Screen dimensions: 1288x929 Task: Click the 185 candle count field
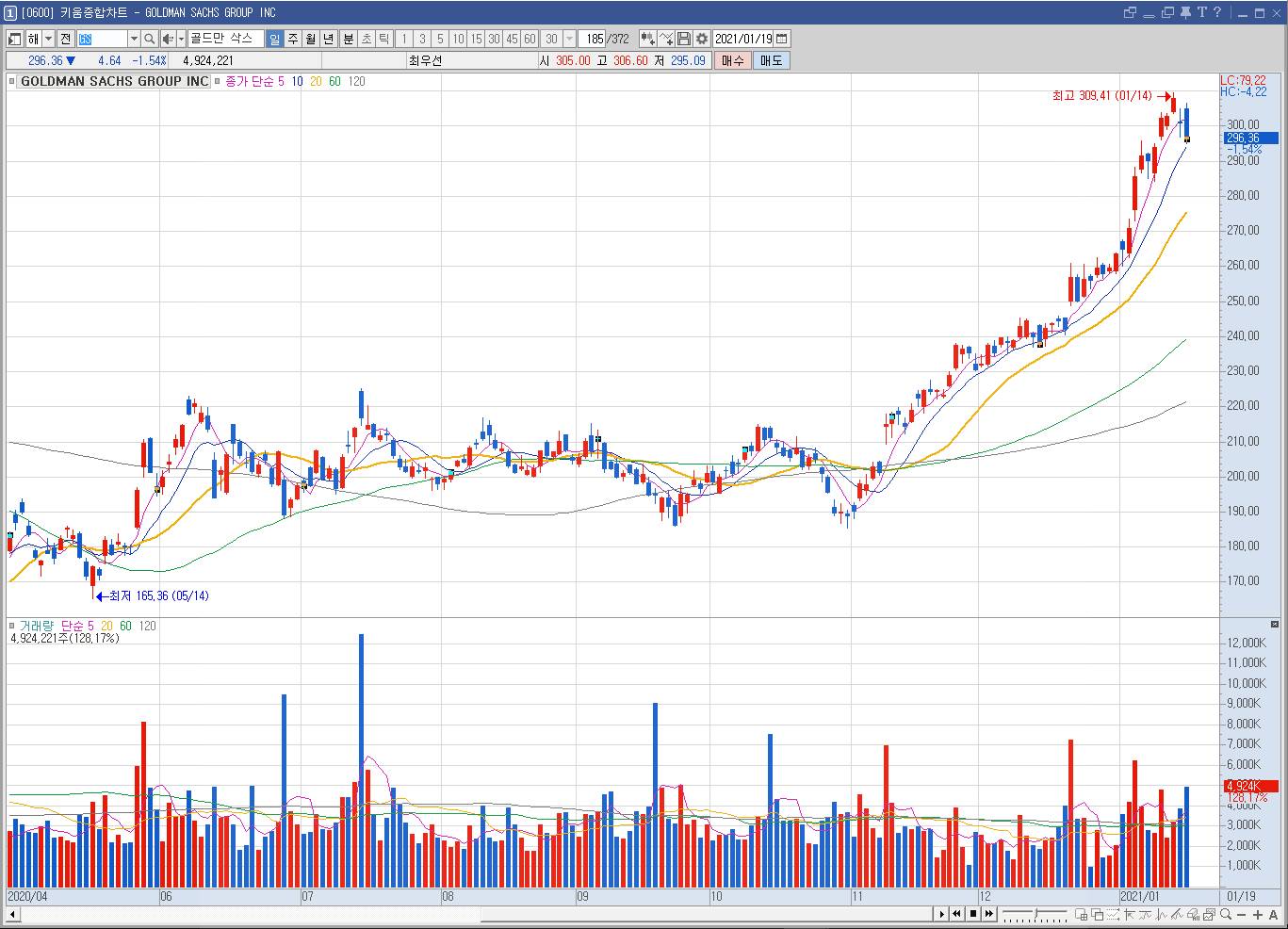593,39
